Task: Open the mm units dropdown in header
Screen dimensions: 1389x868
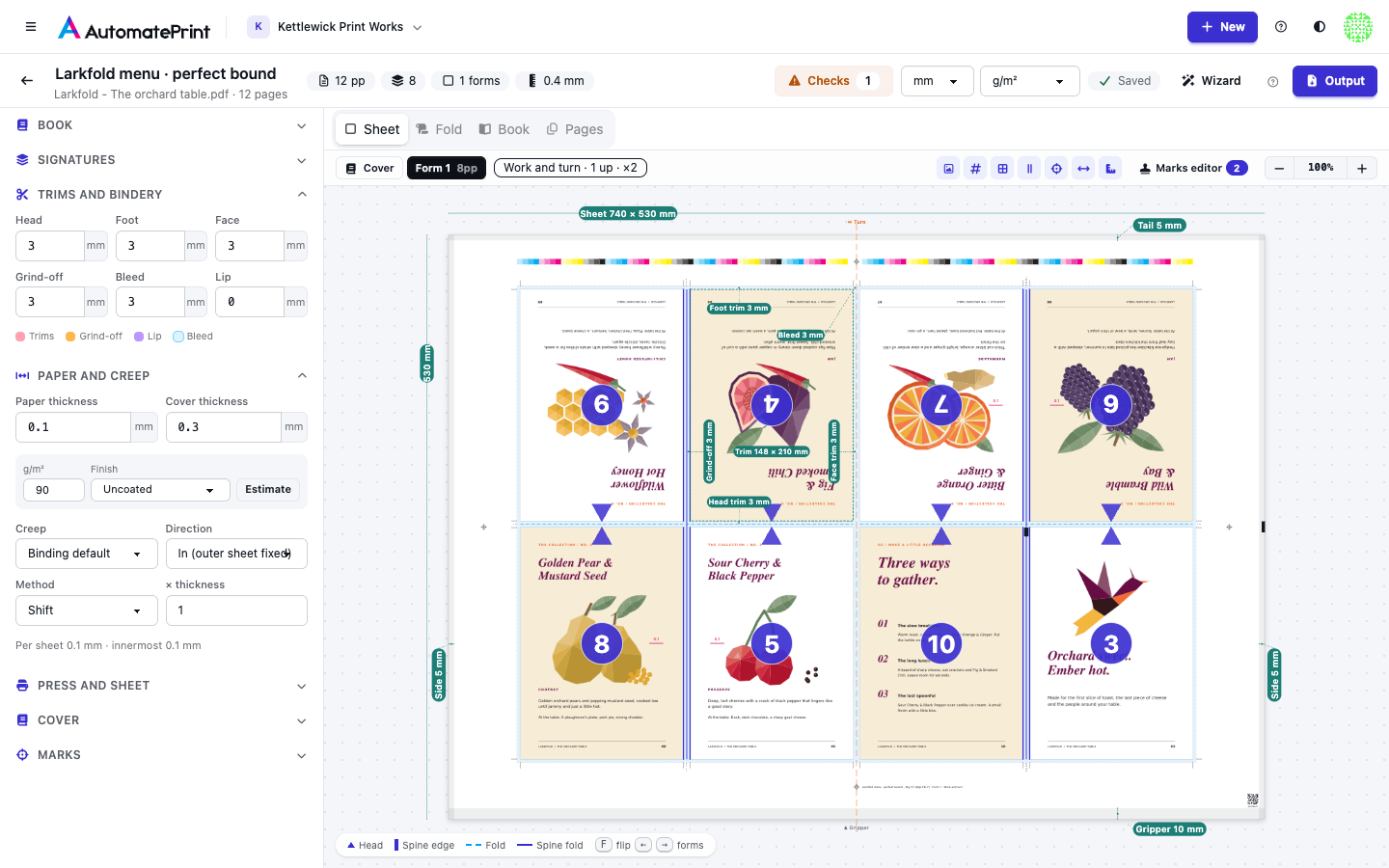Action: click(x=936, y=81)
